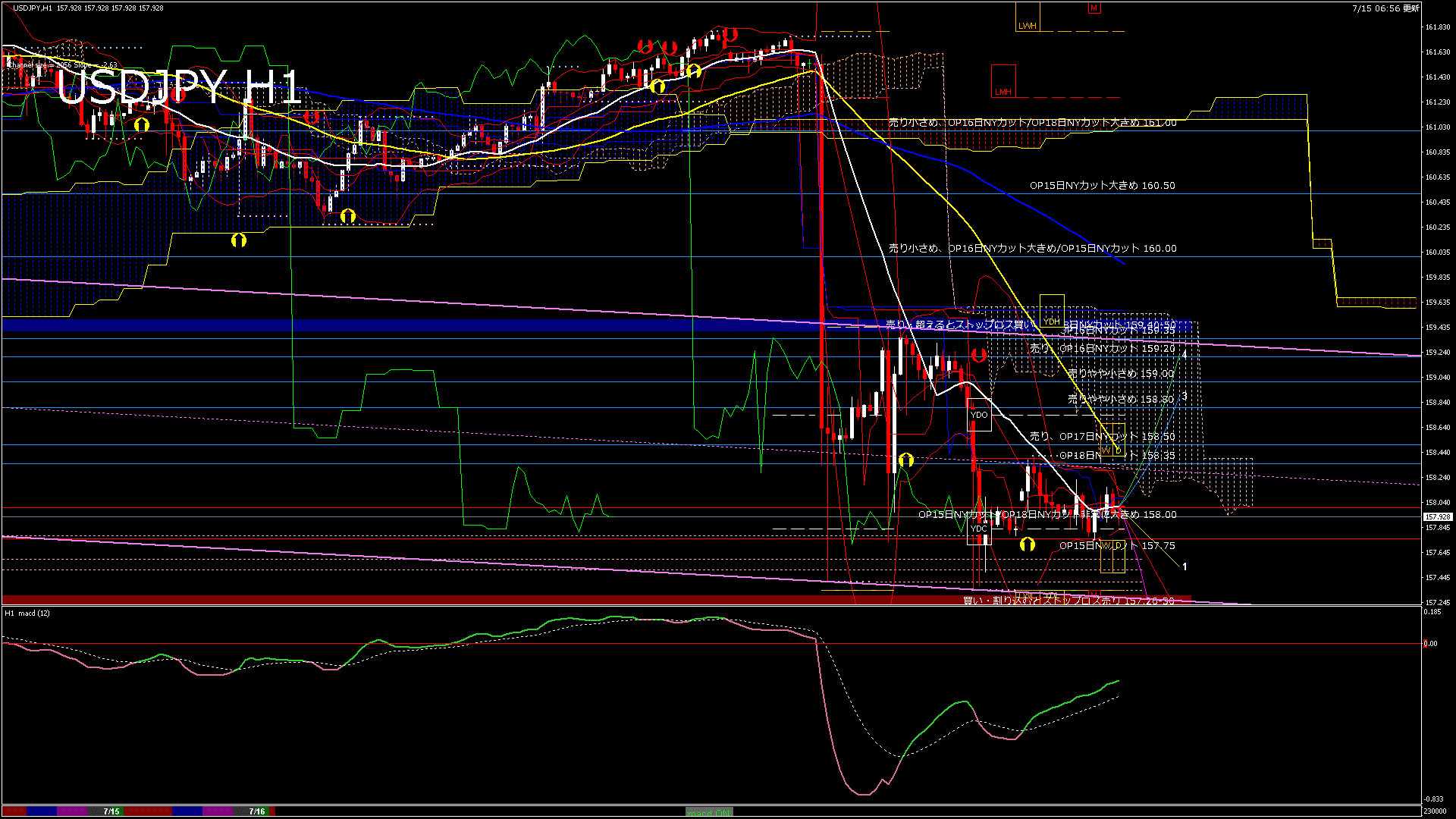Screen dimensions: 1456x819
Task: Toggle the macd ON button
Action: [x=708, y=811]
